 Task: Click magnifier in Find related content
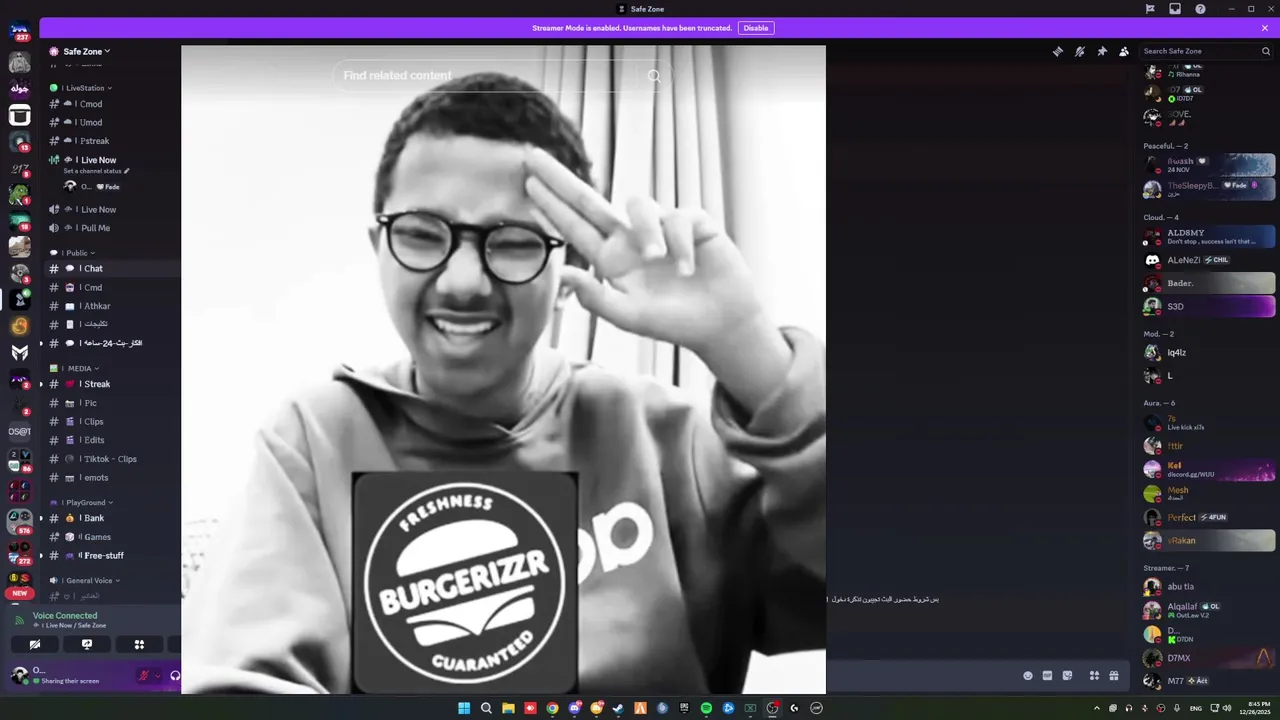654,76
